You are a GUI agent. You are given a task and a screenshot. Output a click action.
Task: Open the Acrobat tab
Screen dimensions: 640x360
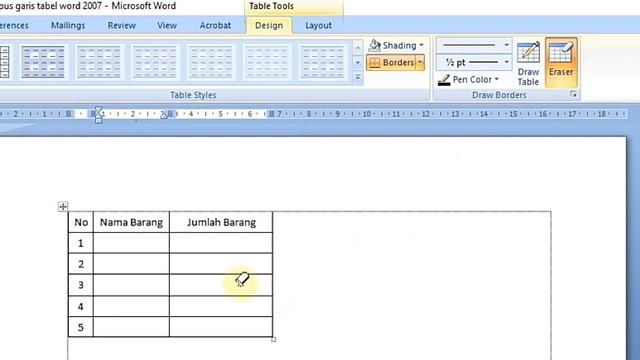(215, 25)
